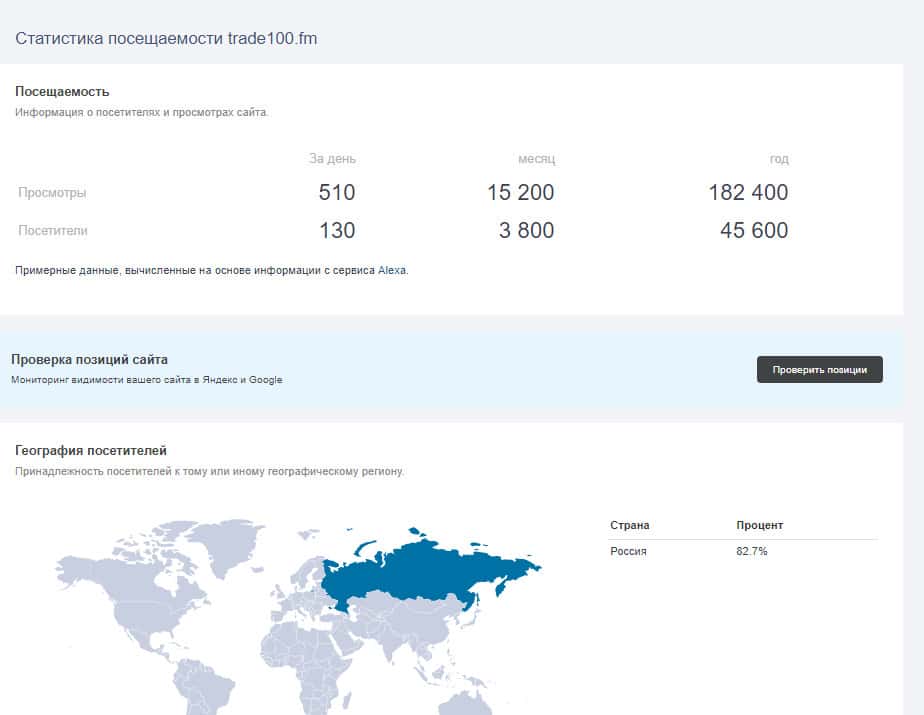The image size is (924, 715).
Task: Click the "Процент" column header
Action: click(x=759, y=525)
